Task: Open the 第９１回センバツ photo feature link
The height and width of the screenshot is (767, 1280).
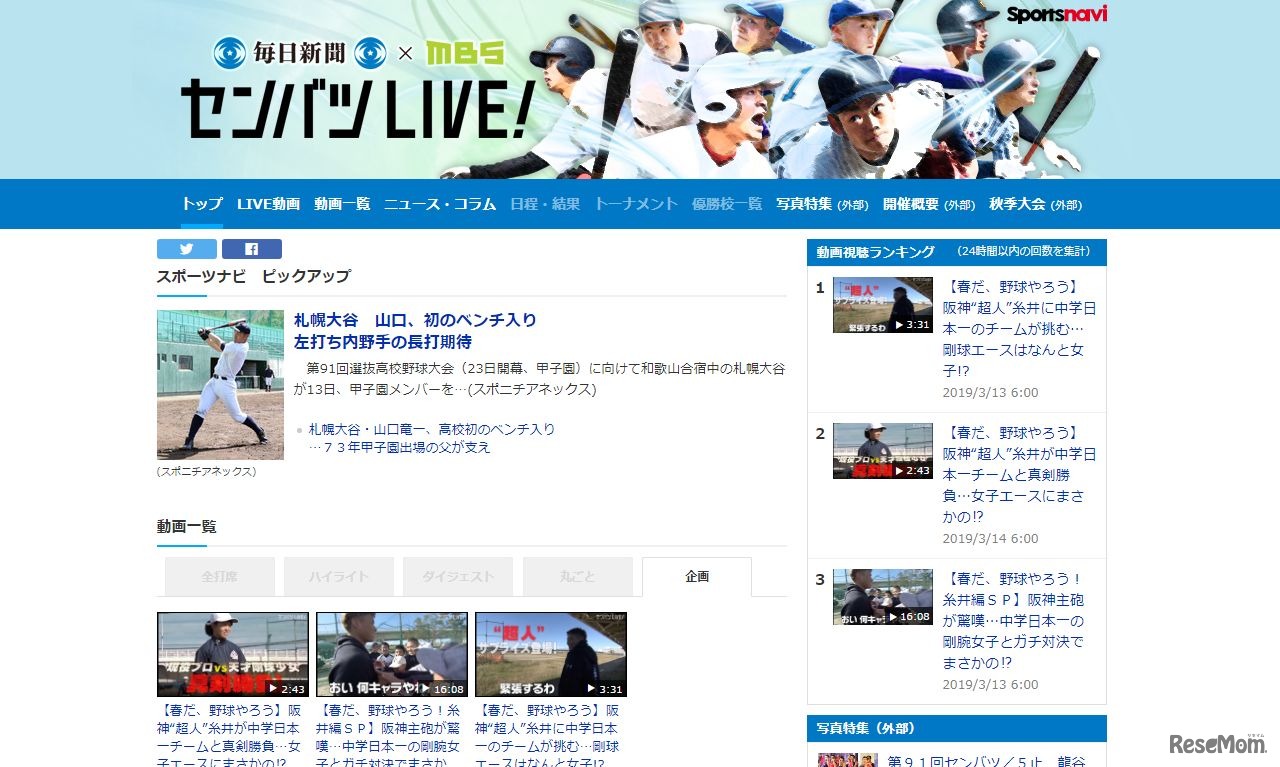Action: [986, 761]
